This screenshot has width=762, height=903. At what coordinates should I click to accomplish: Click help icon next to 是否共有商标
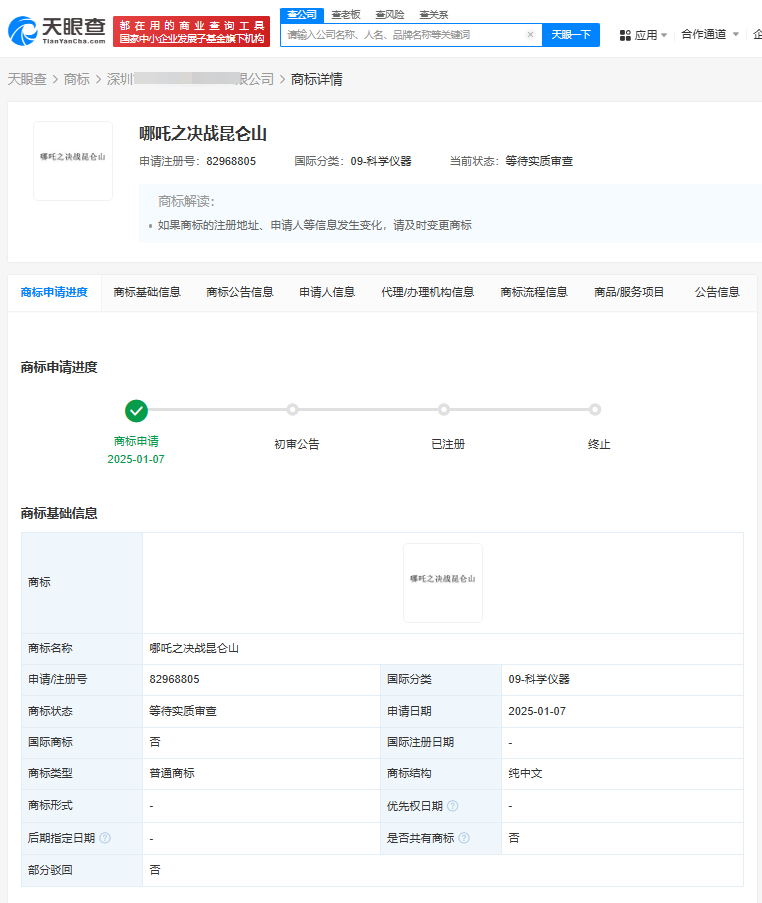(x=464, y=838)
